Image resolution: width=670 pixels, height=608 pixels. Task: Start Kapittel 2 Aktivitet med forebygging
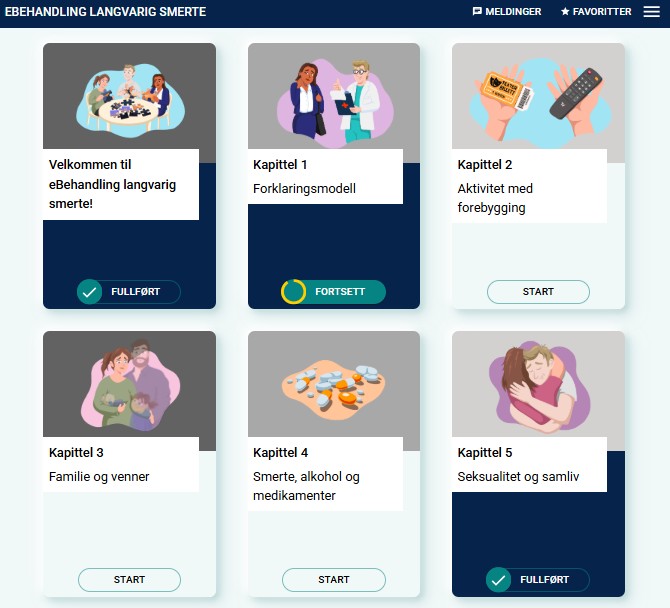point(538,292)
